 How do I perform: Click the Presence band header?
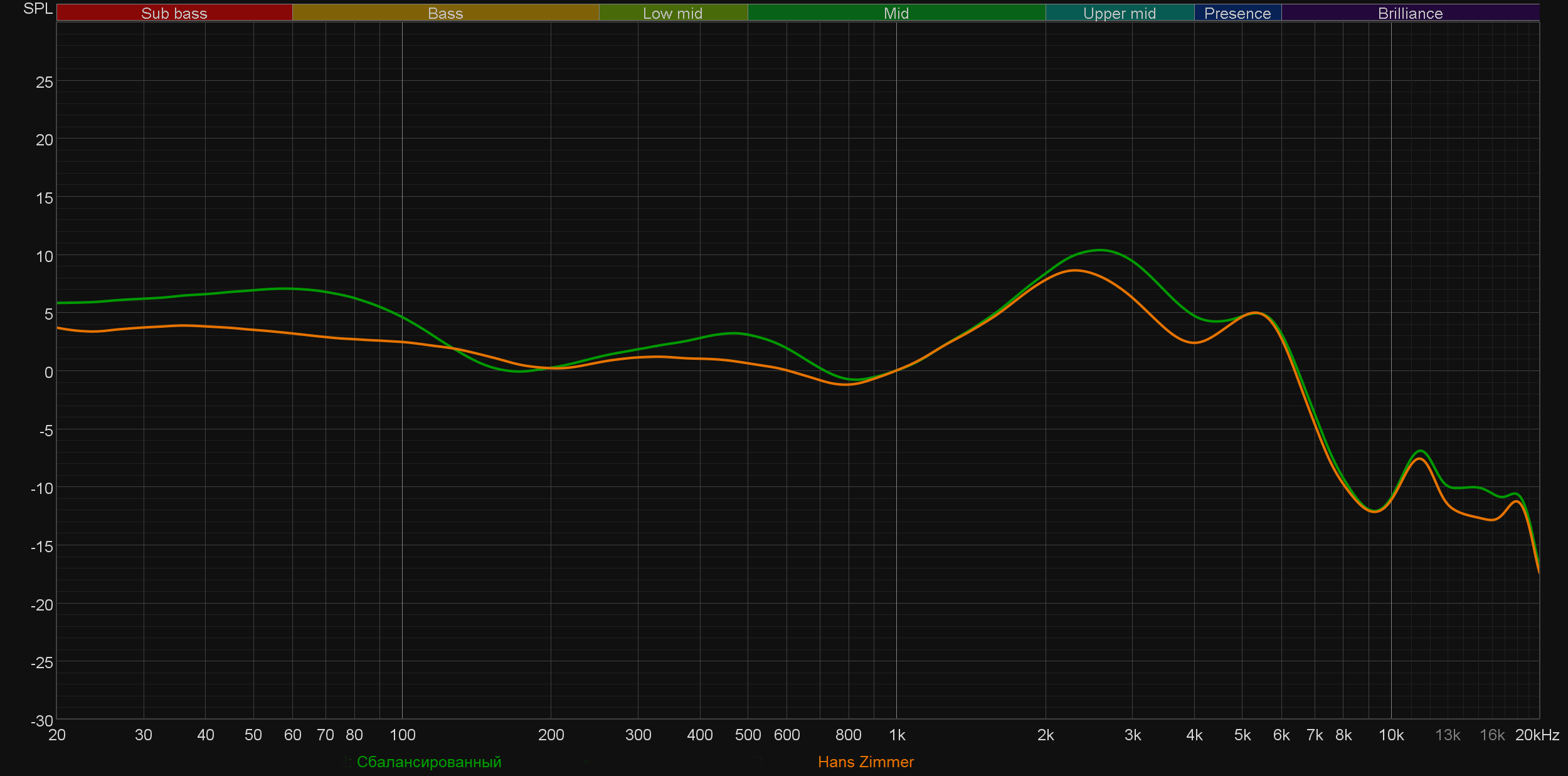(x=1237, y=13)
